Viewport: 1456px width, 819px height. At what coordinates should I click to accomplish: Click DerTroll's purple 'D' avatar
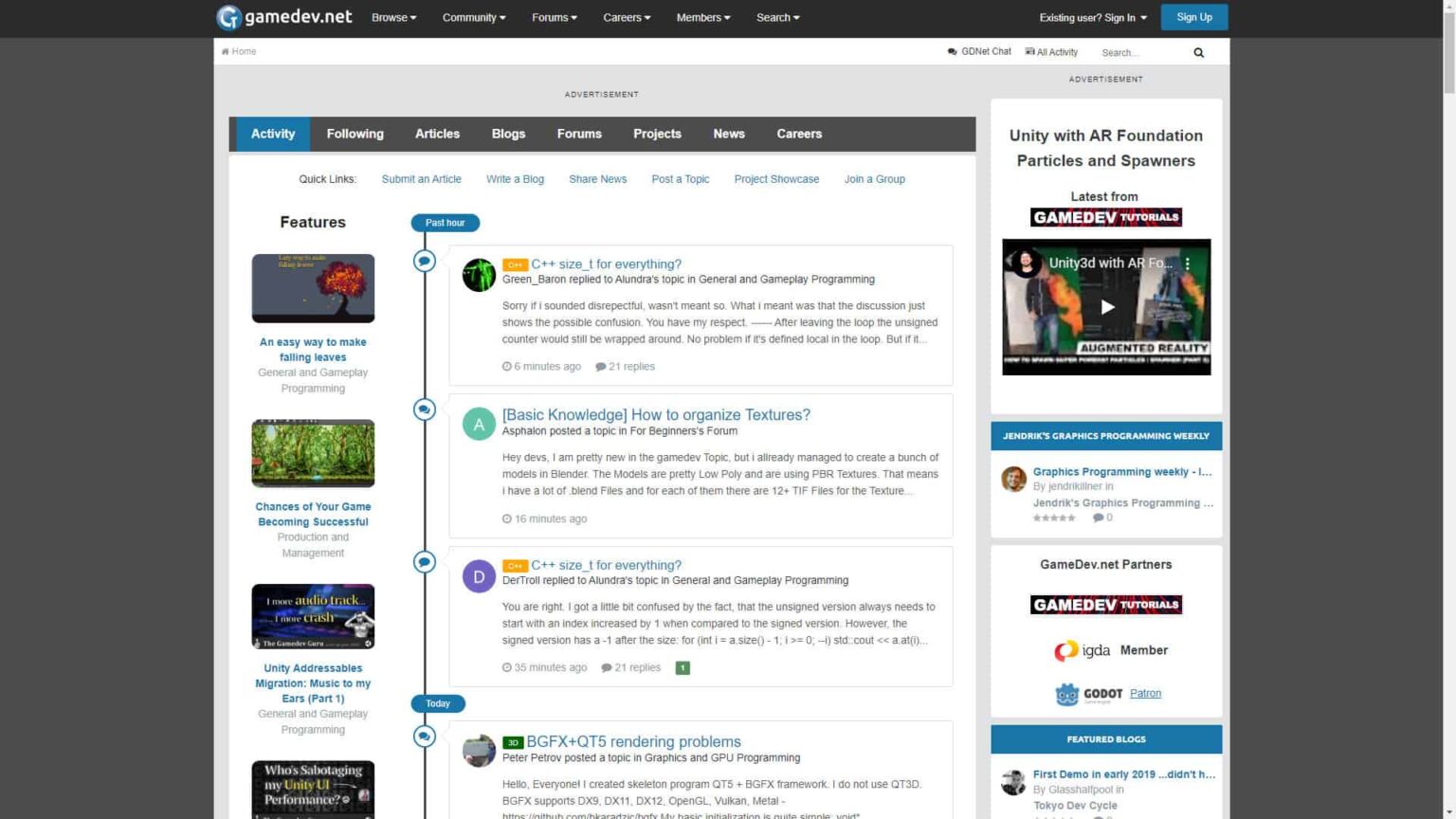point(479,576)
